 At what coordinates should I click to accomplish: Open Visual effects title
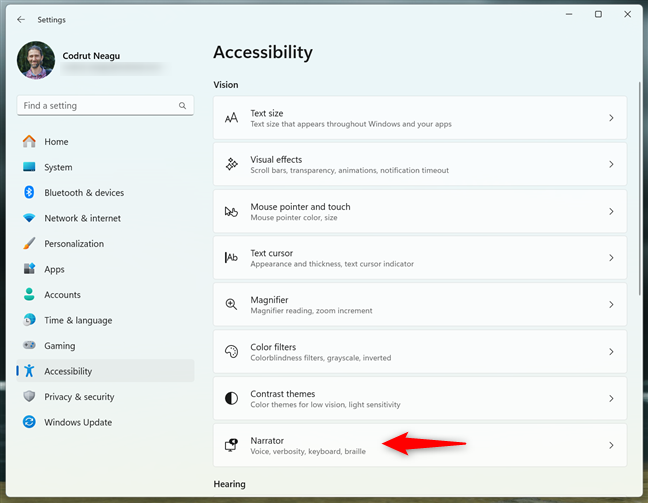click(x=276, y=160)
